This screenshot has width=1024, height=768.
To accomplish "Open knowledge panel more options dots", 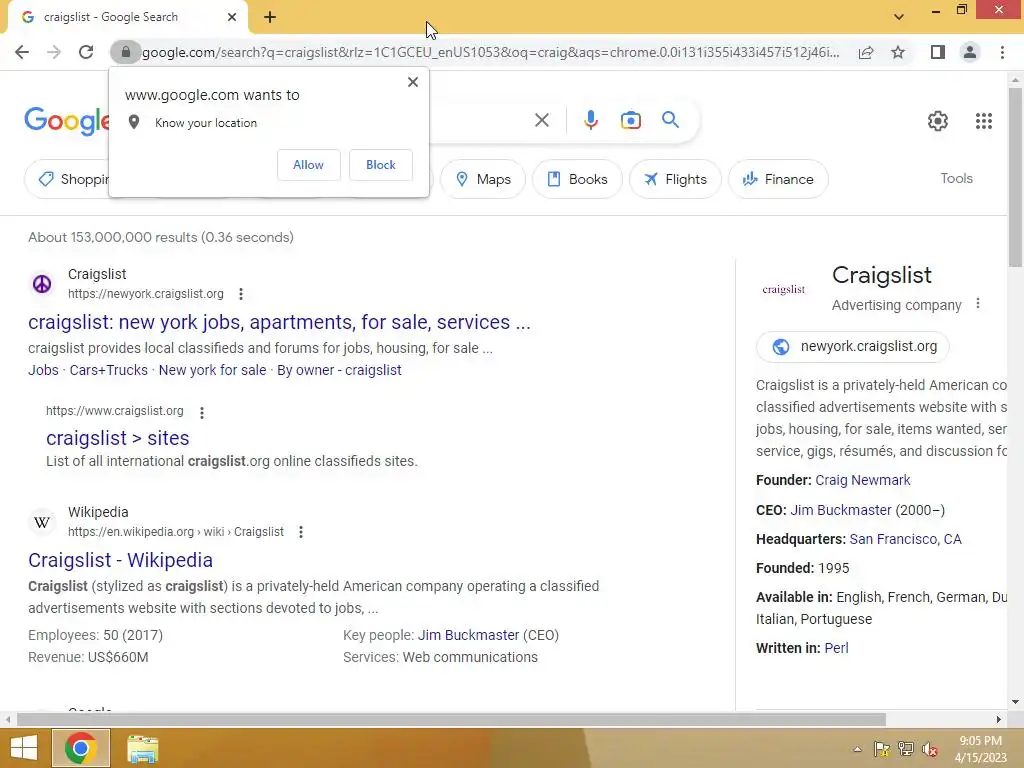I will pyautogui.click(x=978, y=304).
